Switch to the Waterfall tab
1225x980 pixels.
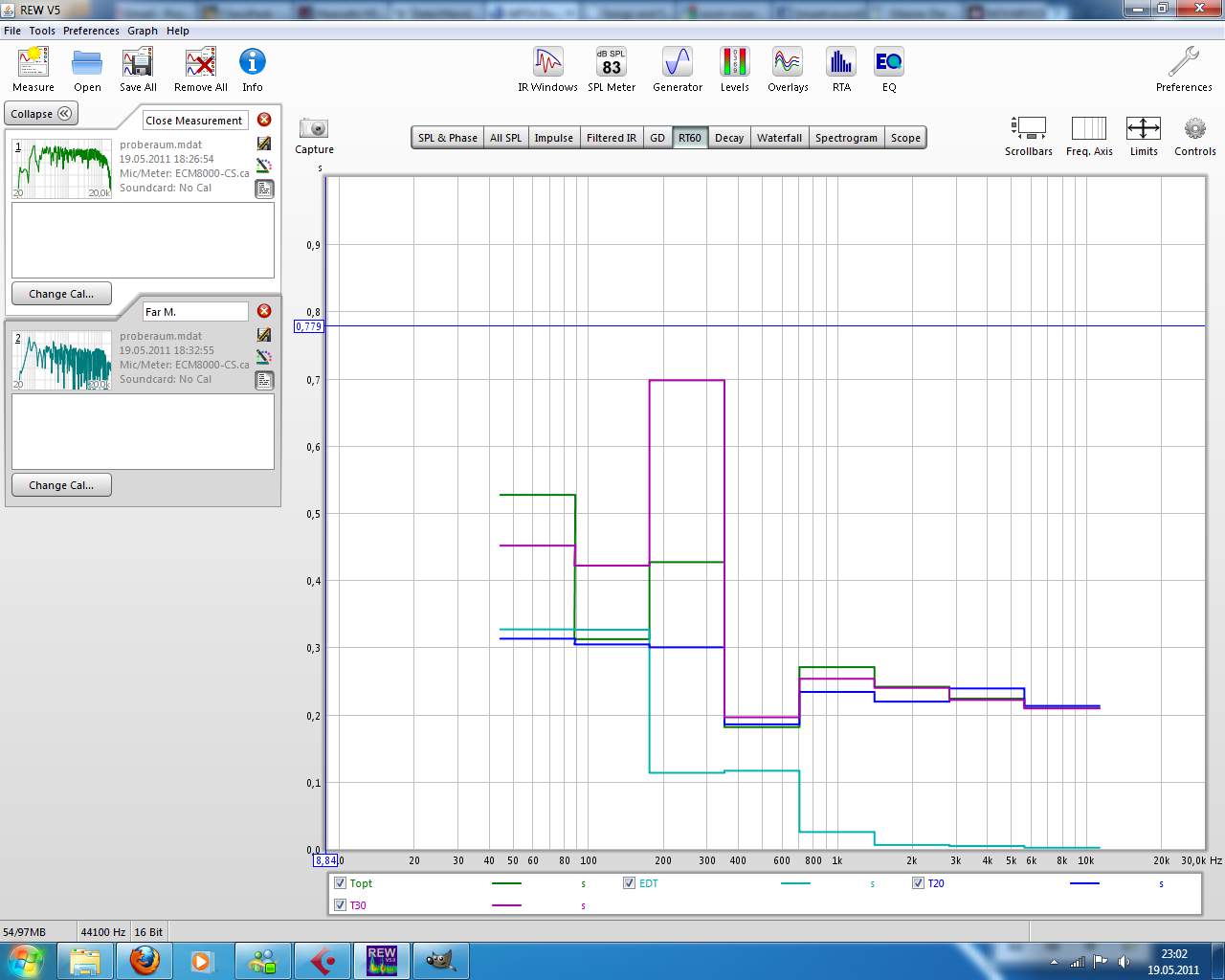779,138
